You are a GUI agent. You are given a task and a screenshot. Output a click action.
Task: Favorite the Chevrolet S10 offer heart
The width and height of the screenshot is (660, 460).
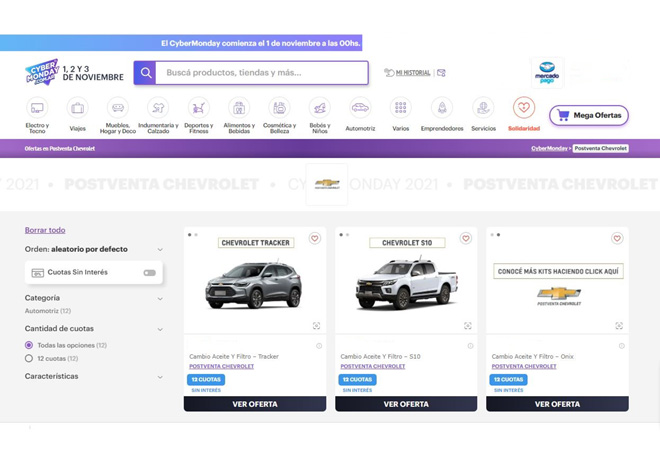(x=465, y=239)
